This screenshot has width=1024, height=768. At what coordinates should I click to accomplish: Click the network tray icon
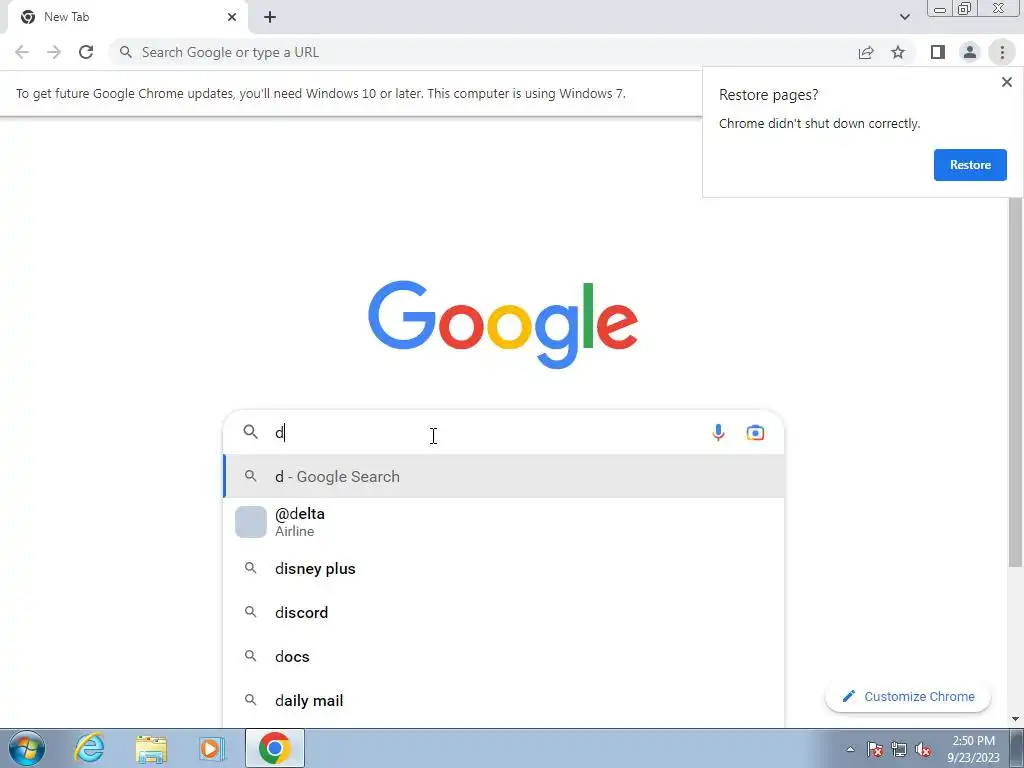pyautogui.click(x=899, y=749)
